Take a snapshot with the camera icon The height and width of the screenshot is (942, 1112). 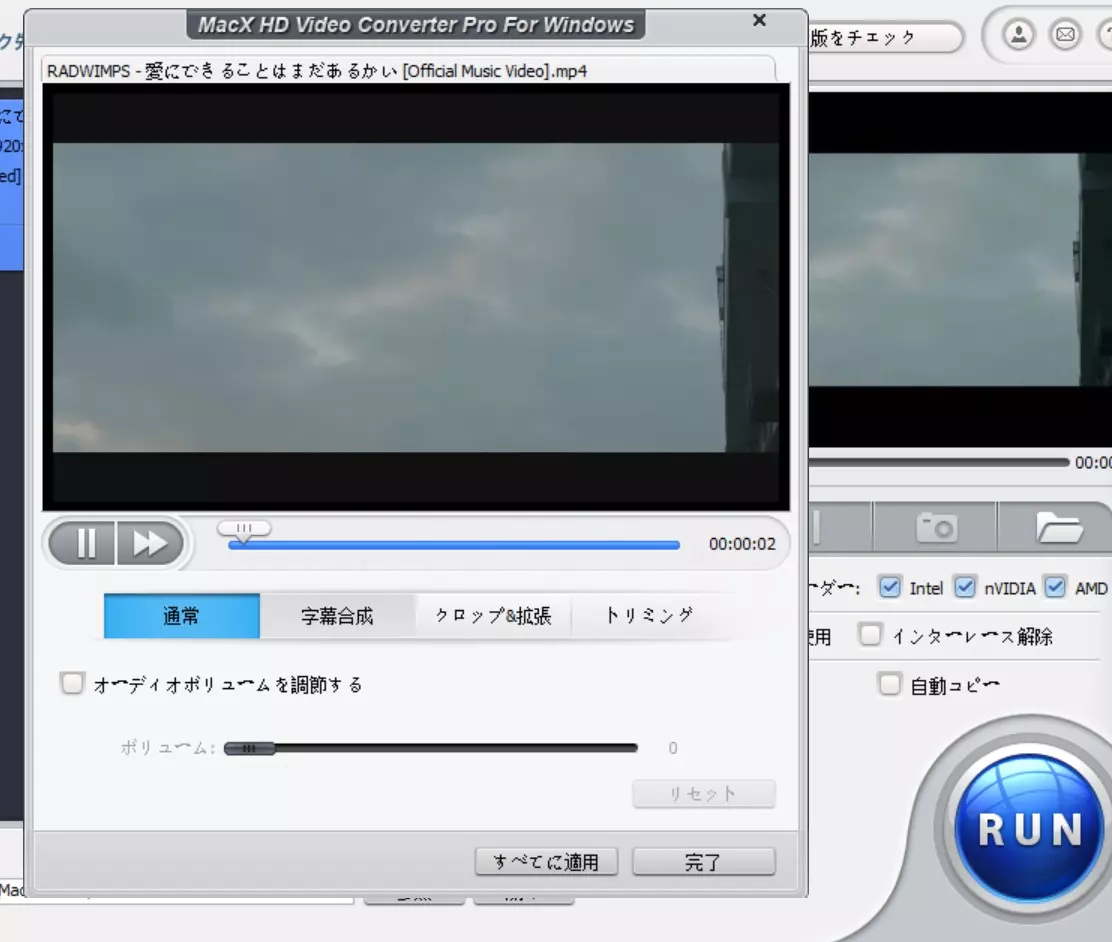click(936, 527)
